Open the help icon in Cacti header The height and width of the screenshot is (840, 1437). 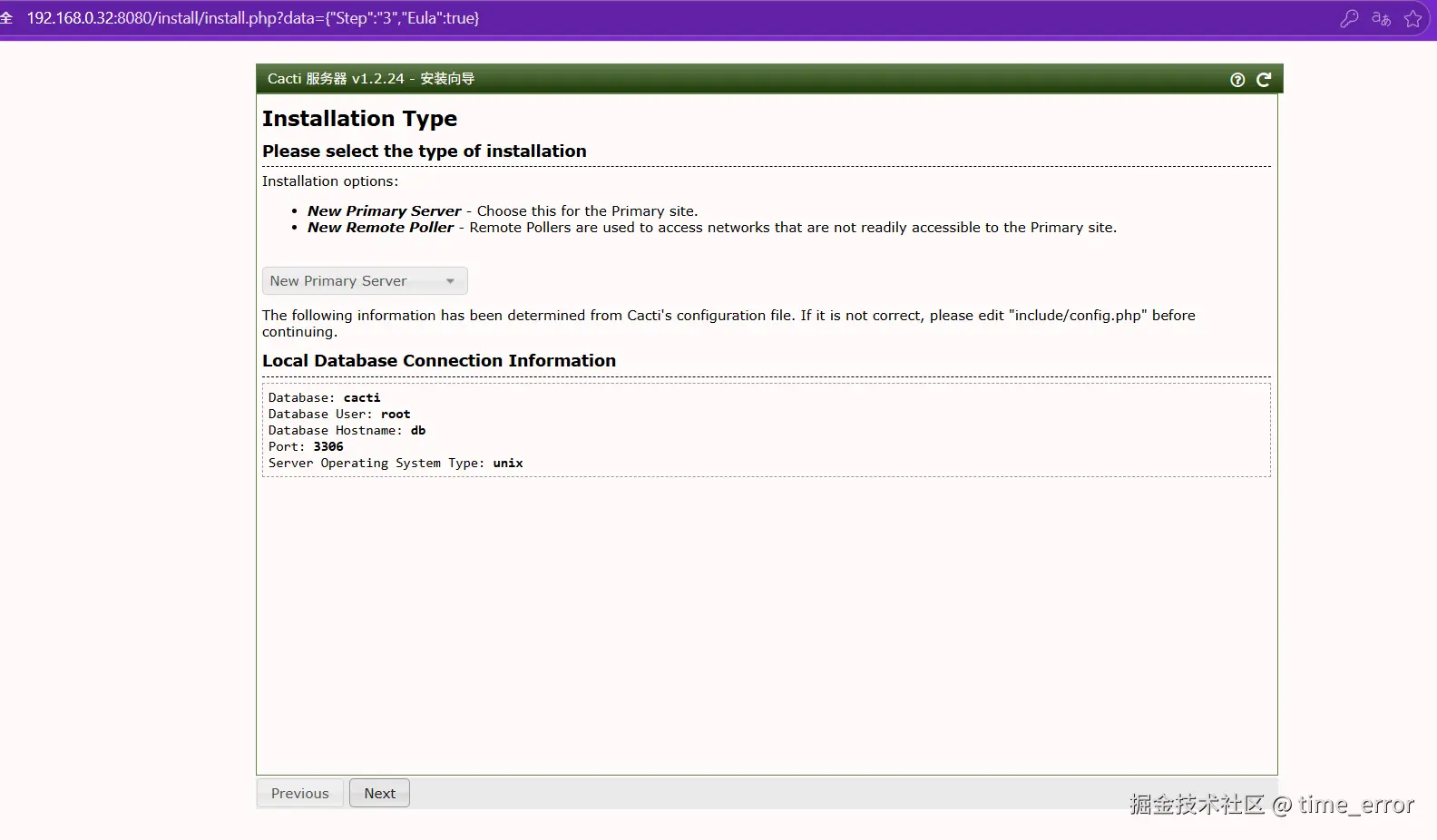click(x=1237, y=80)
